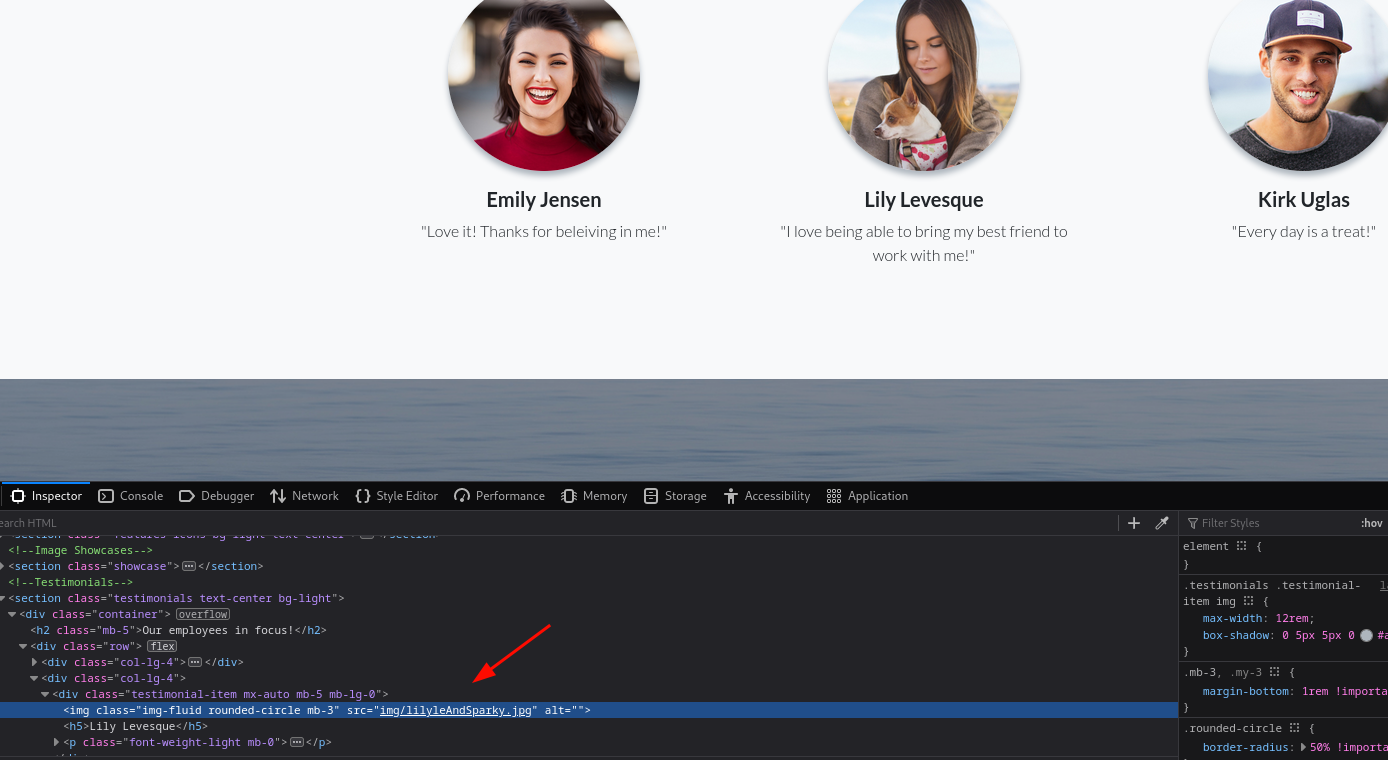Open the Style Editor tab
This screenshot has height=760, width=1388.
point(396,496)
